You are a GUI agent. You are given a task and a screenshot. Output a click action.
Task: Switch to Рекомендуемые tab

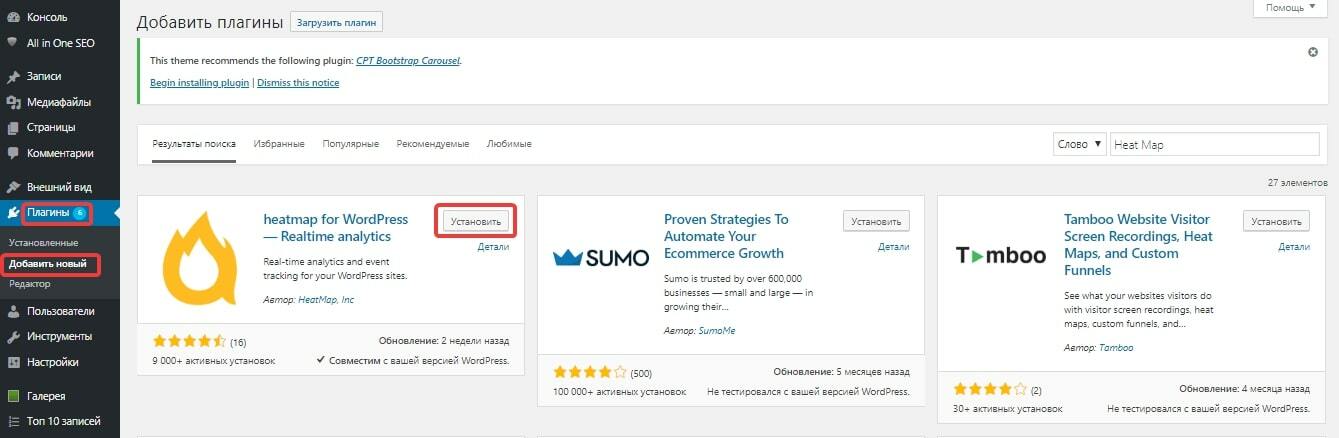click(432, 144)
